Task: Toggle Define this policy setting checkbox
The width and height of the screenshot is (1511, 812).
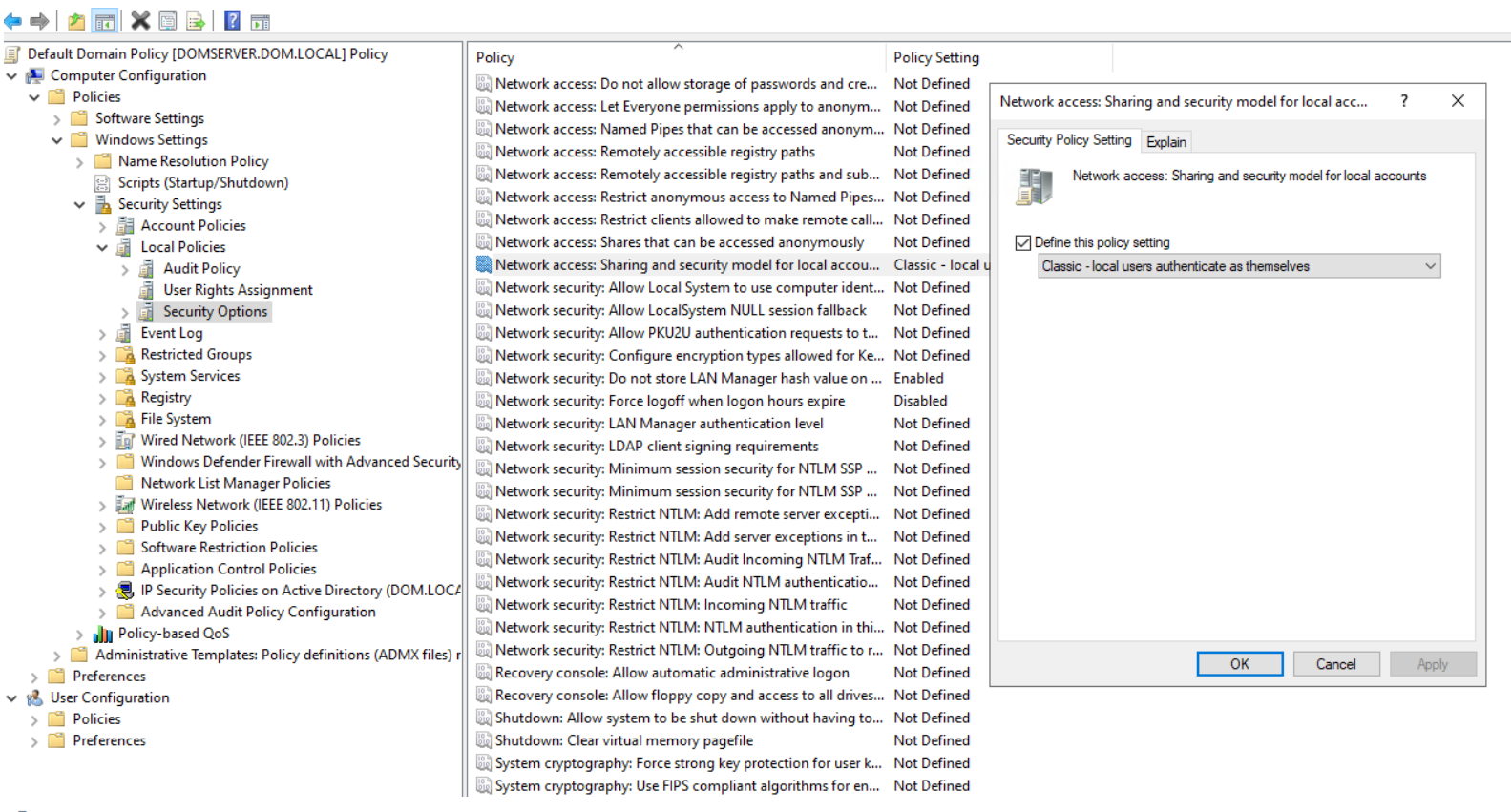Action: [1023, 242]
